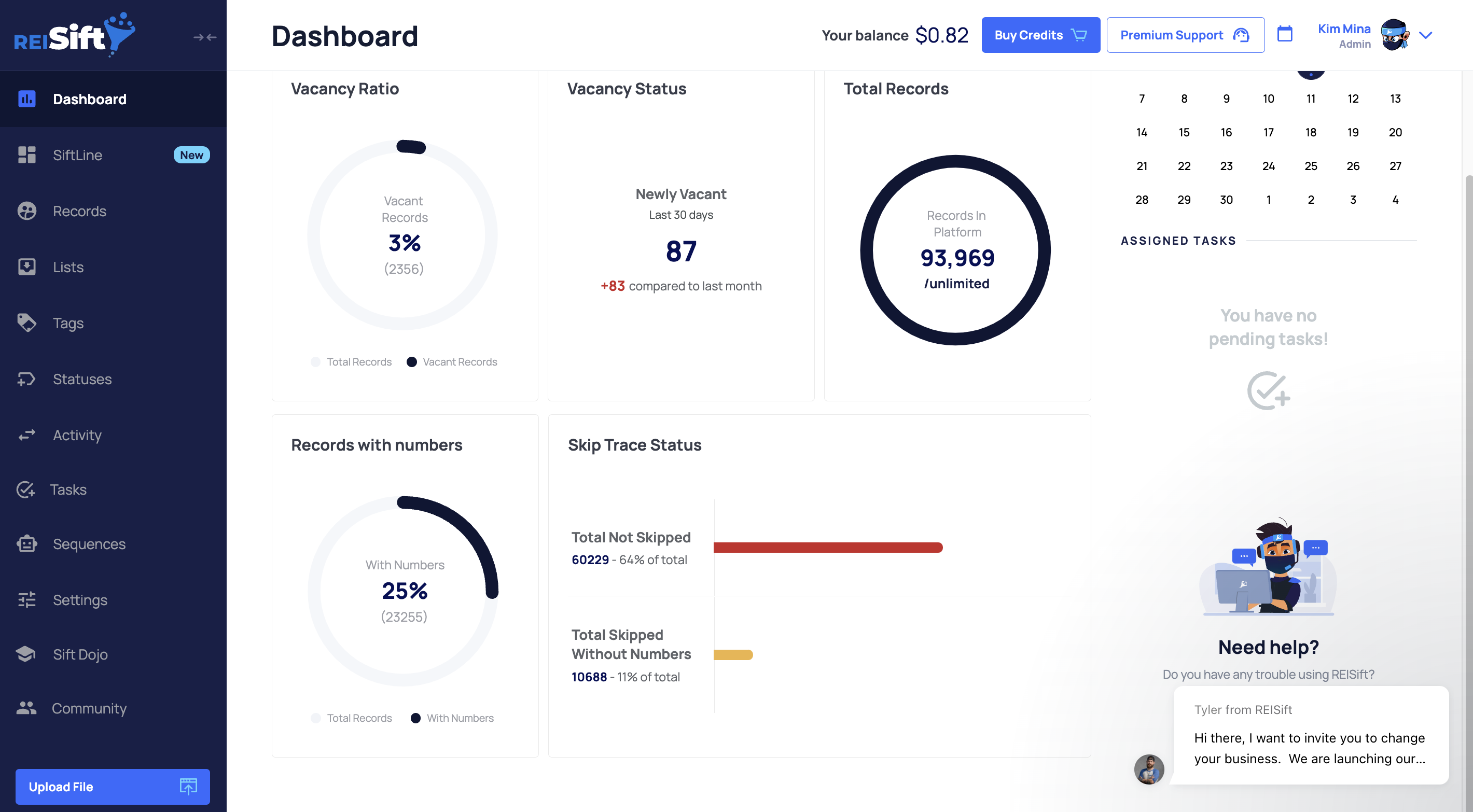Viewport: 1473px width, 812px height.
Task: Click the Upload File button
Action: pyautogui.click(x=113, y=786)
